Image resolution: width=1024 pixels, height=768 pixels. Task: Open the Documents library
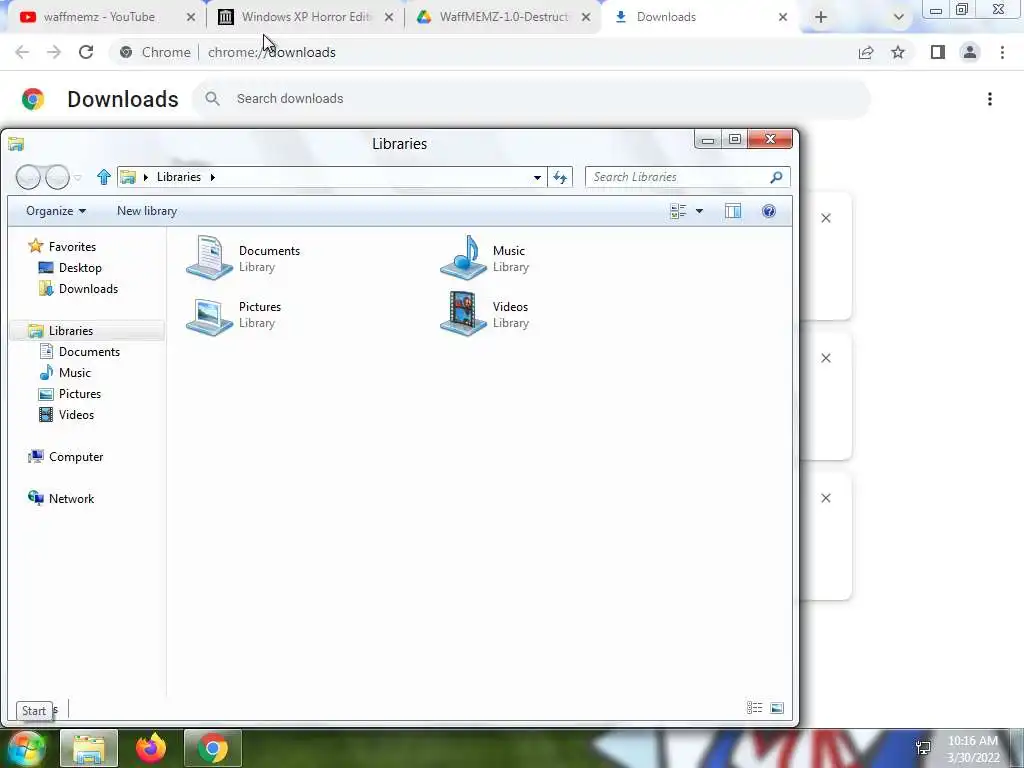(x=243, y=259)
